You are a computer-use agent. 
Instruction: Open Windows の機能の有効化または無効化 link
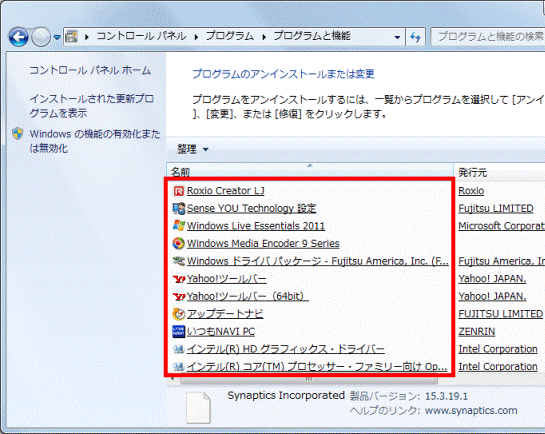point(95,141)
